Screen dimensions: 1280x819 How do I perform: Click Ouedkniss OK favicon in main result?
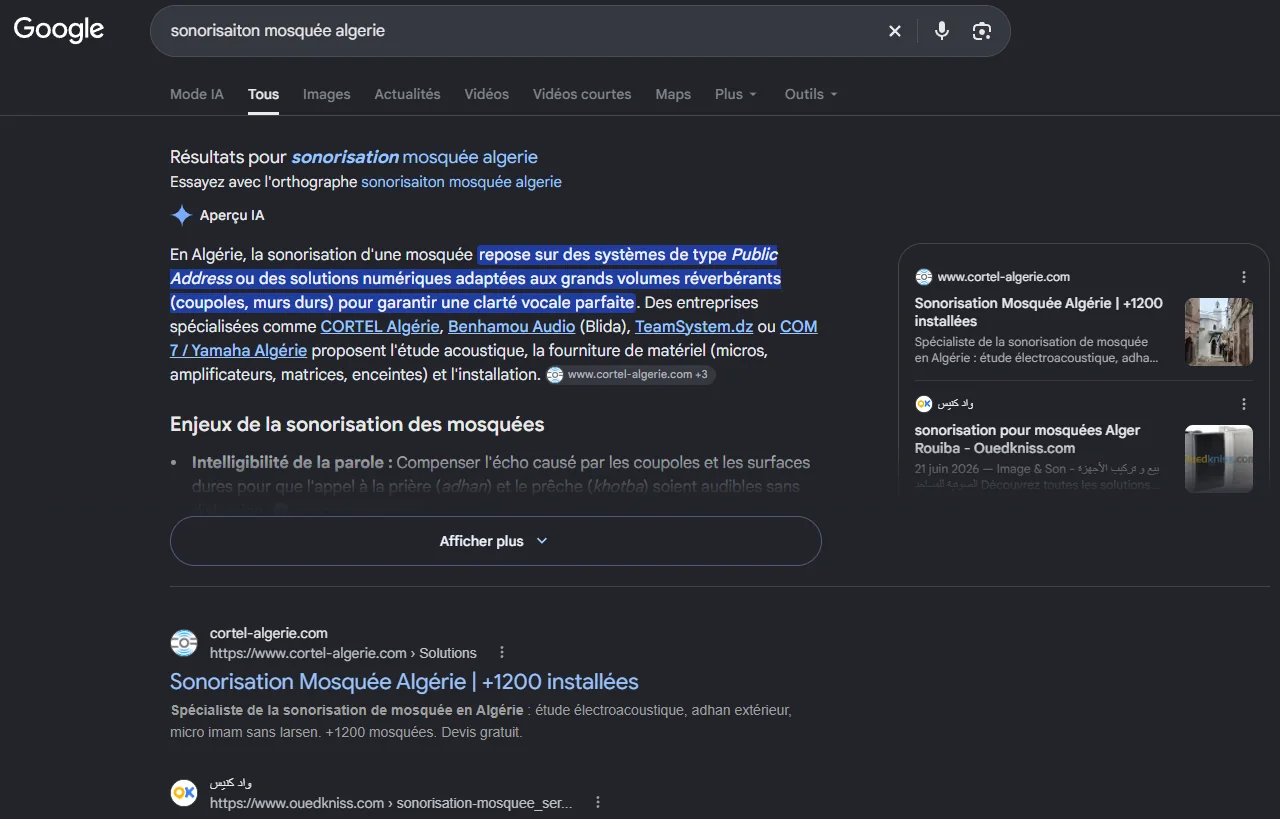pos(184,793)
